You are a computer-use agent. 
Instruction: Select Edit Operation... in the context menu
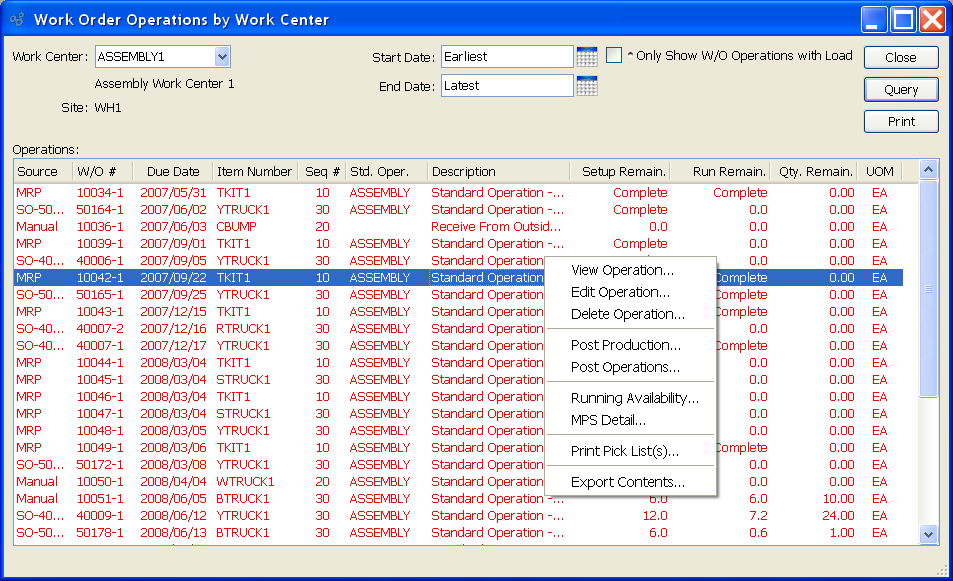(x=620, y=292)
